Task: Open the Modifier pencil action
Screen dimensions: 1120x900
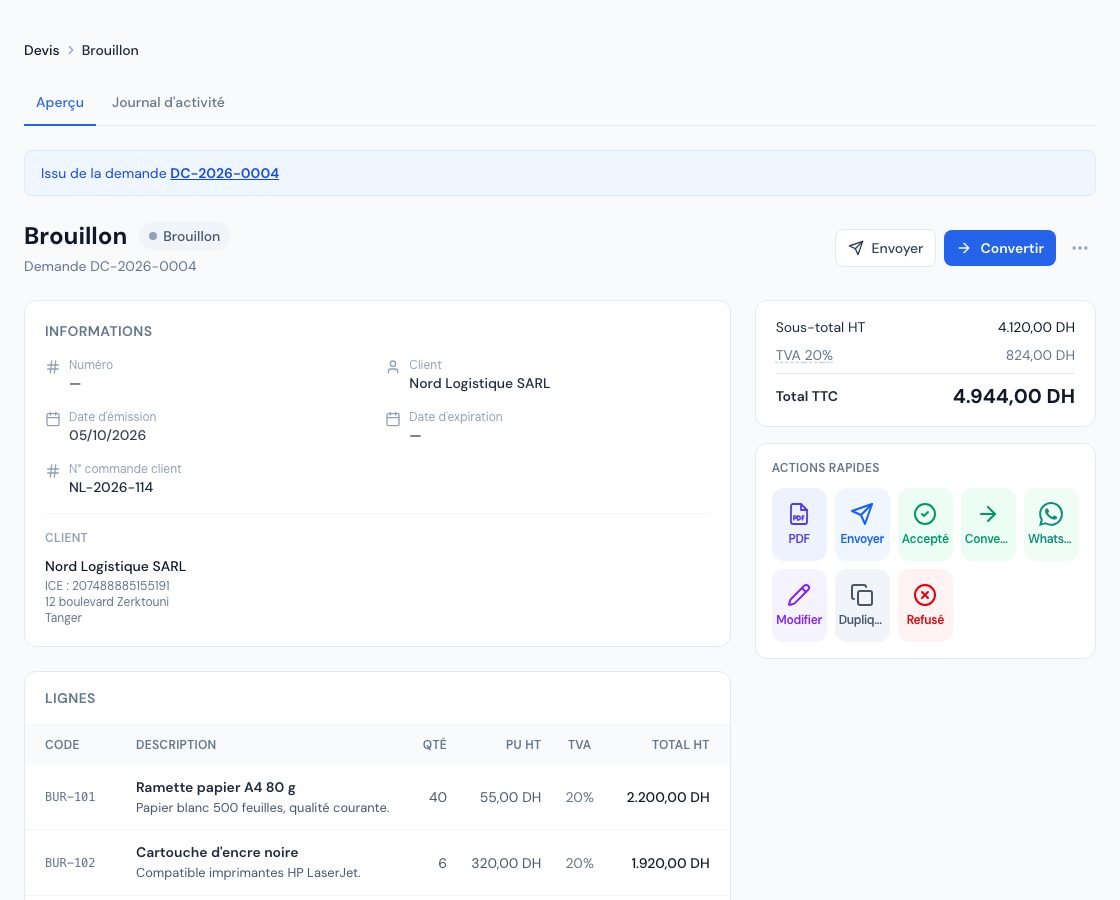Action: click(x=799, y=605)
